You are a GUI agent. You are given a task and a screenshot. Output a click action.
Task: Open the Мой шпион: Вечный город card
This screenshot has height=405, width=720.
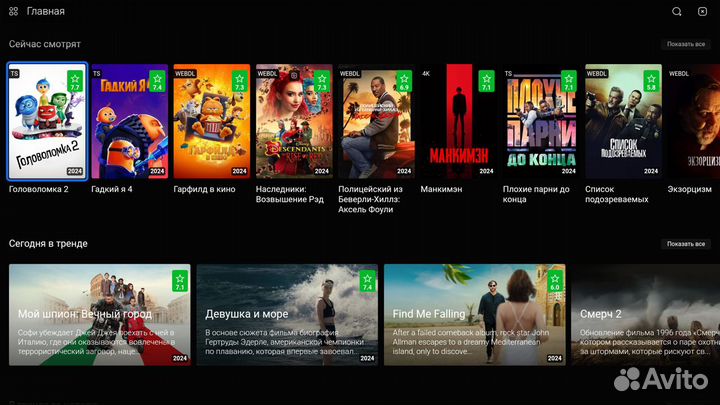pyautogui.click(x=100, y=315)
